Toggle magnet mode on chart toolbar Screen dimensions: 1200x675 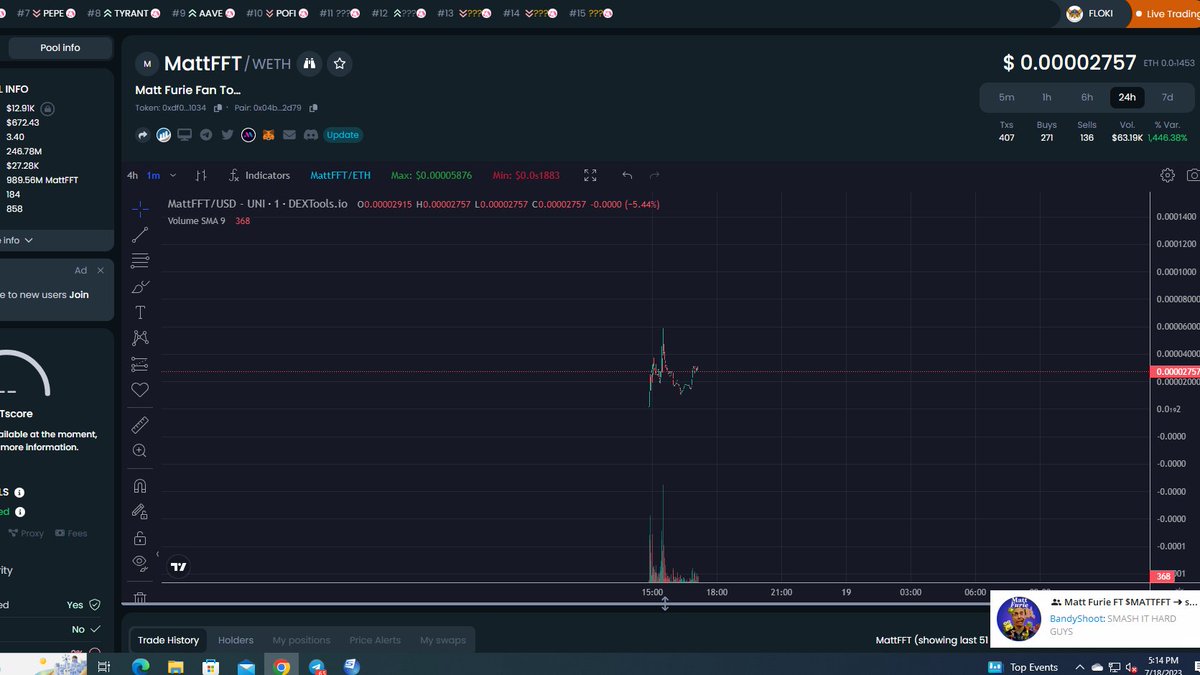(x=140, y=486)
